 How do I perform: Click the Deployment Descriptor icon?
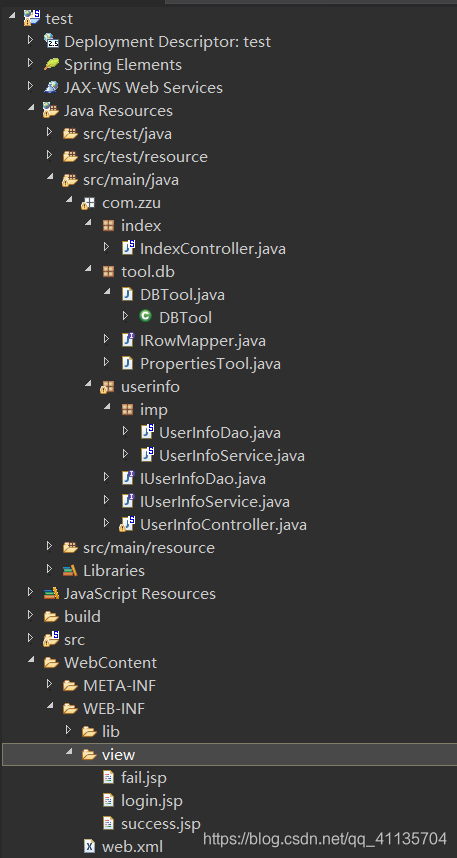coord(51,42)
